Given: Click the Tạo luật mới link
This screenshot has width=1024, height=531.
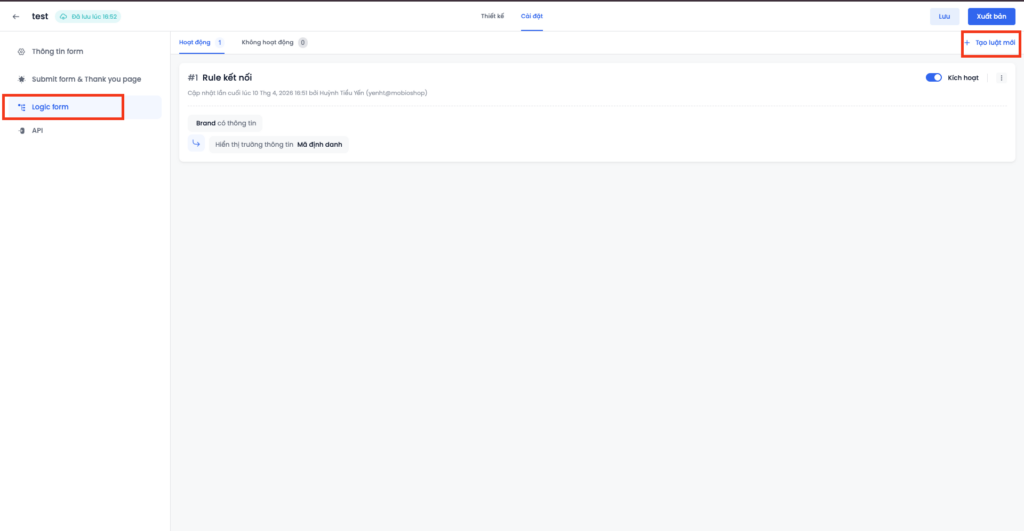Looking at the screenshot, I should (x=995, y=43).
